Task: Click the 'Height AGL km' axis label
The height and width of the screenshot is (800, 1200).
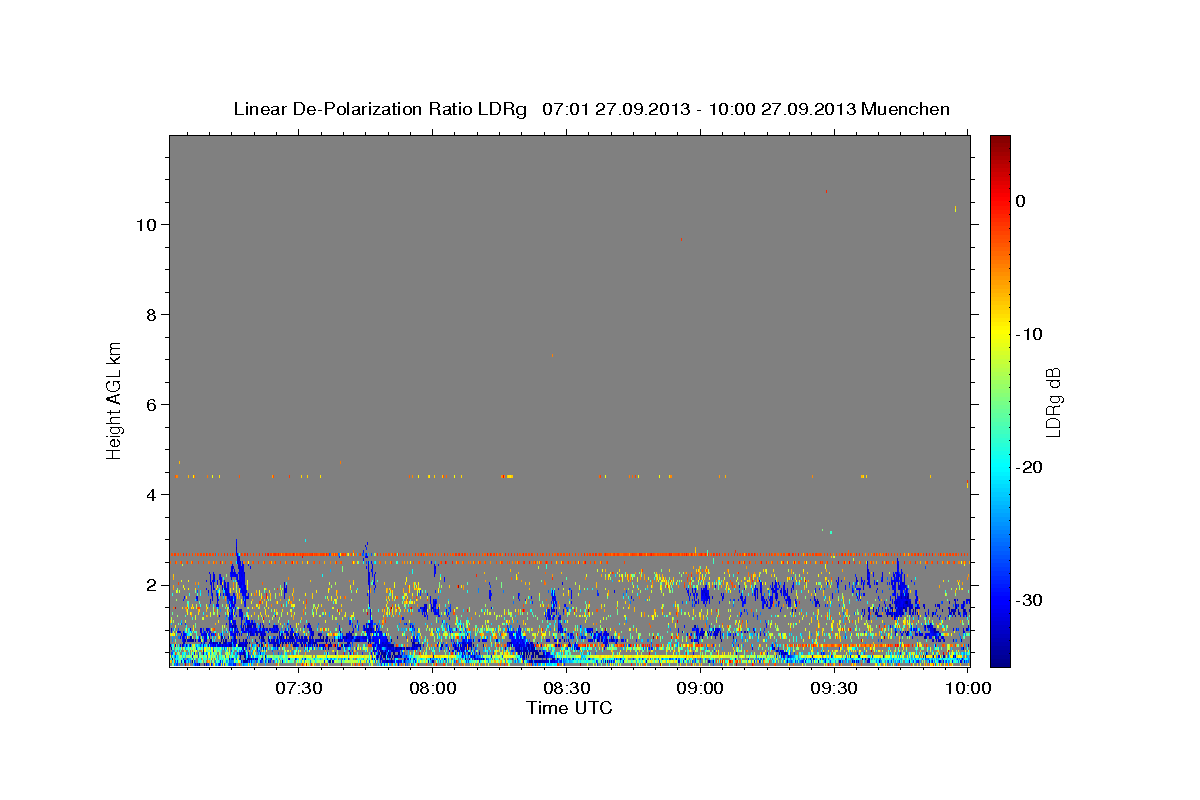Action: (115, 399)
